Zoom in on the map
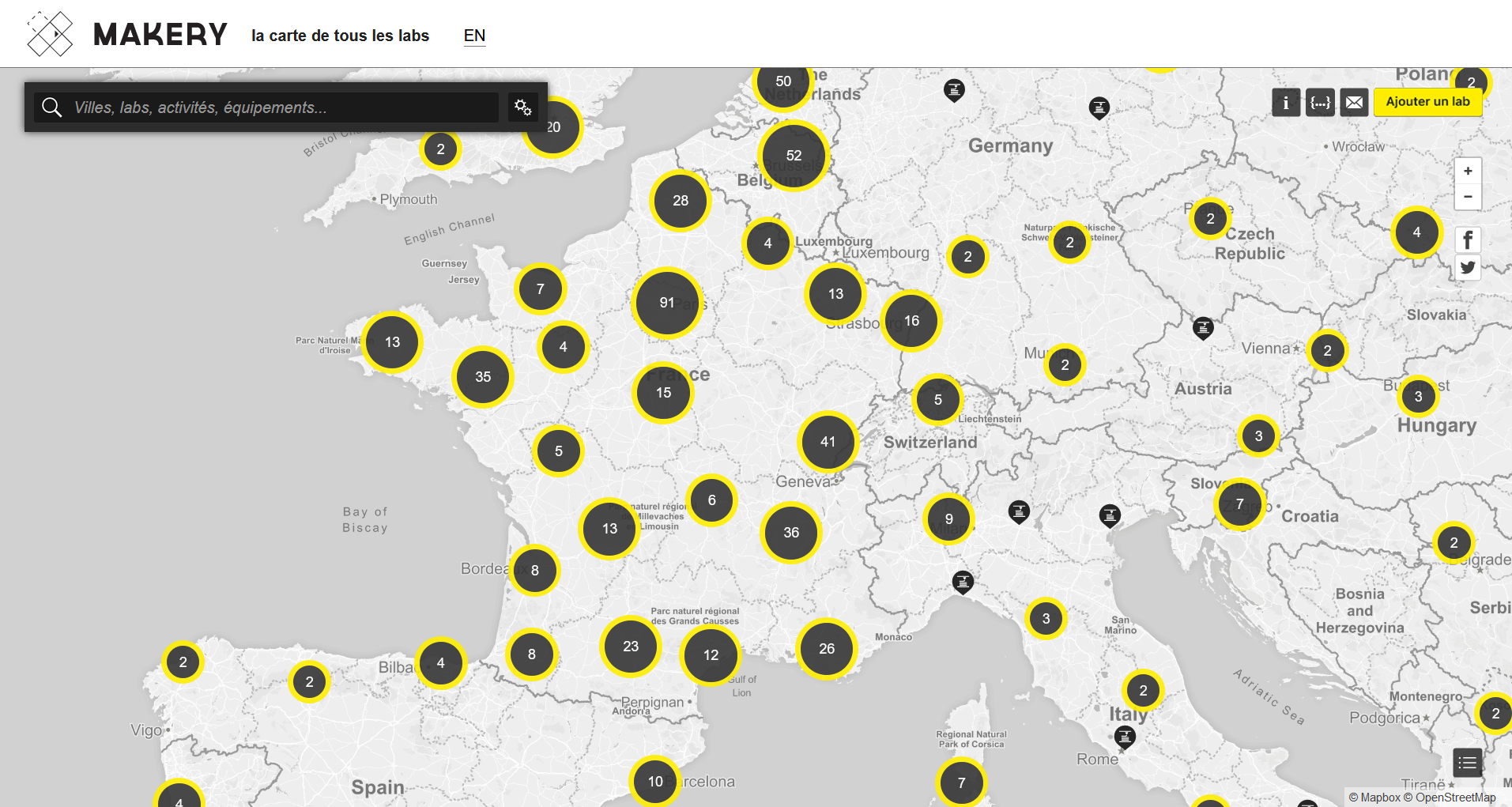 tap(1468, 171)
